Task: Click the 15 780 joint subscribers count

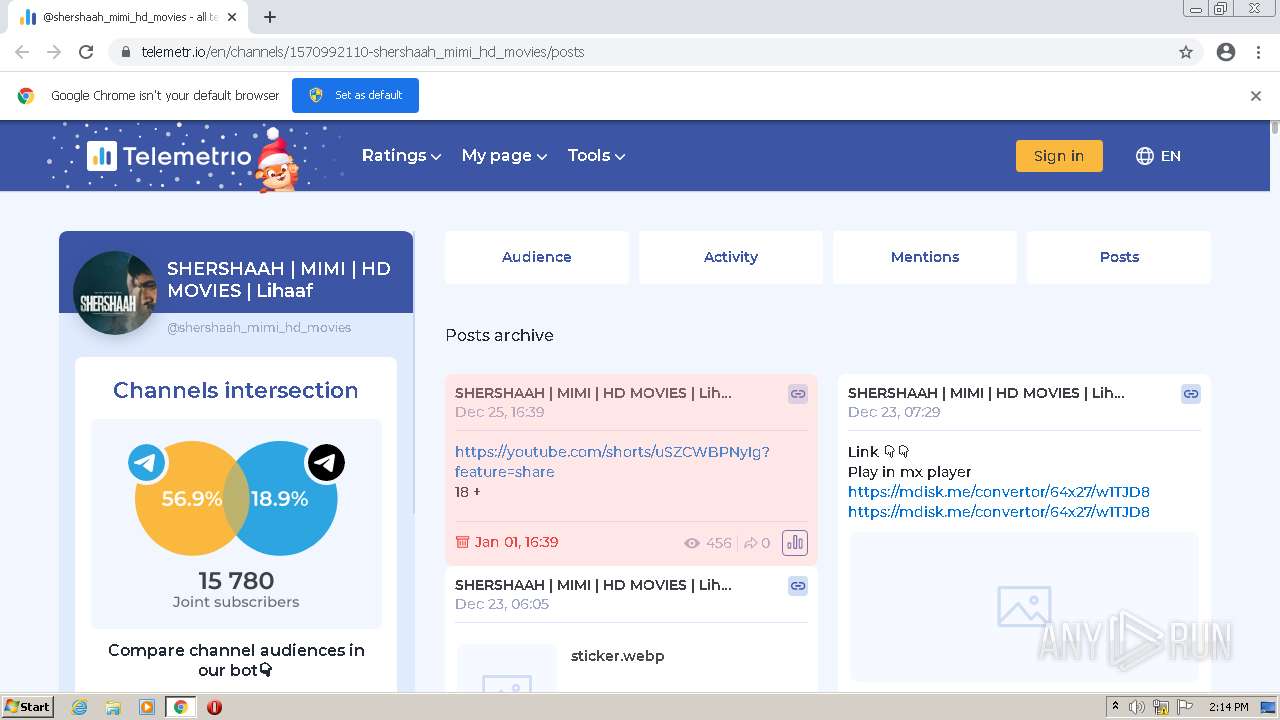Action: click(x=236, y=581)
